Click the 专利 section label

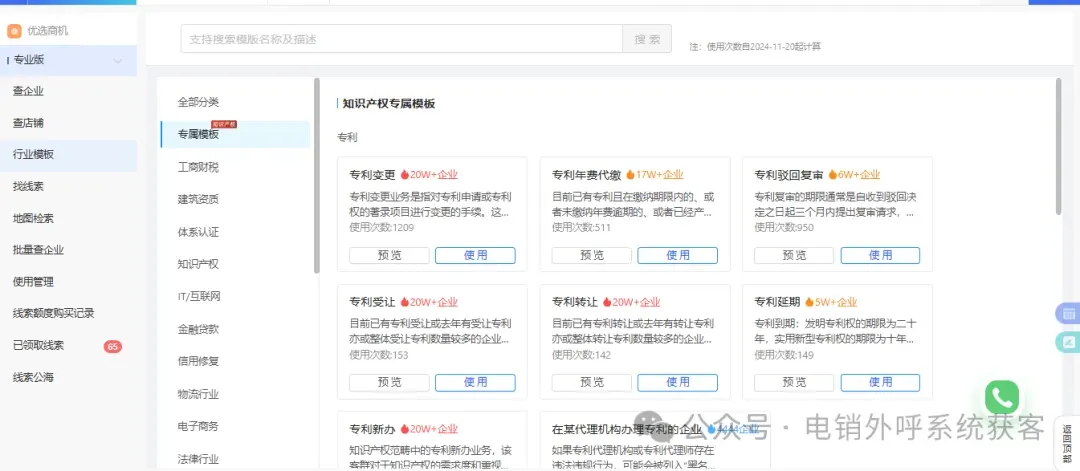coord(347,138)
